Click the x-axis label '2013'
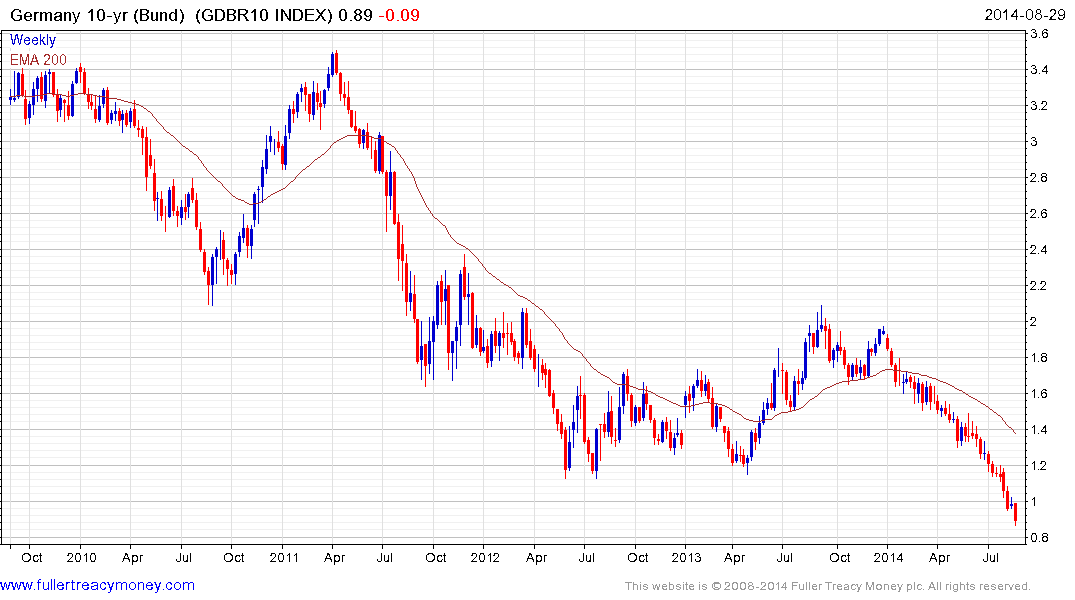1075x600 pixels. pyautogui.click(x=686, y=557)
